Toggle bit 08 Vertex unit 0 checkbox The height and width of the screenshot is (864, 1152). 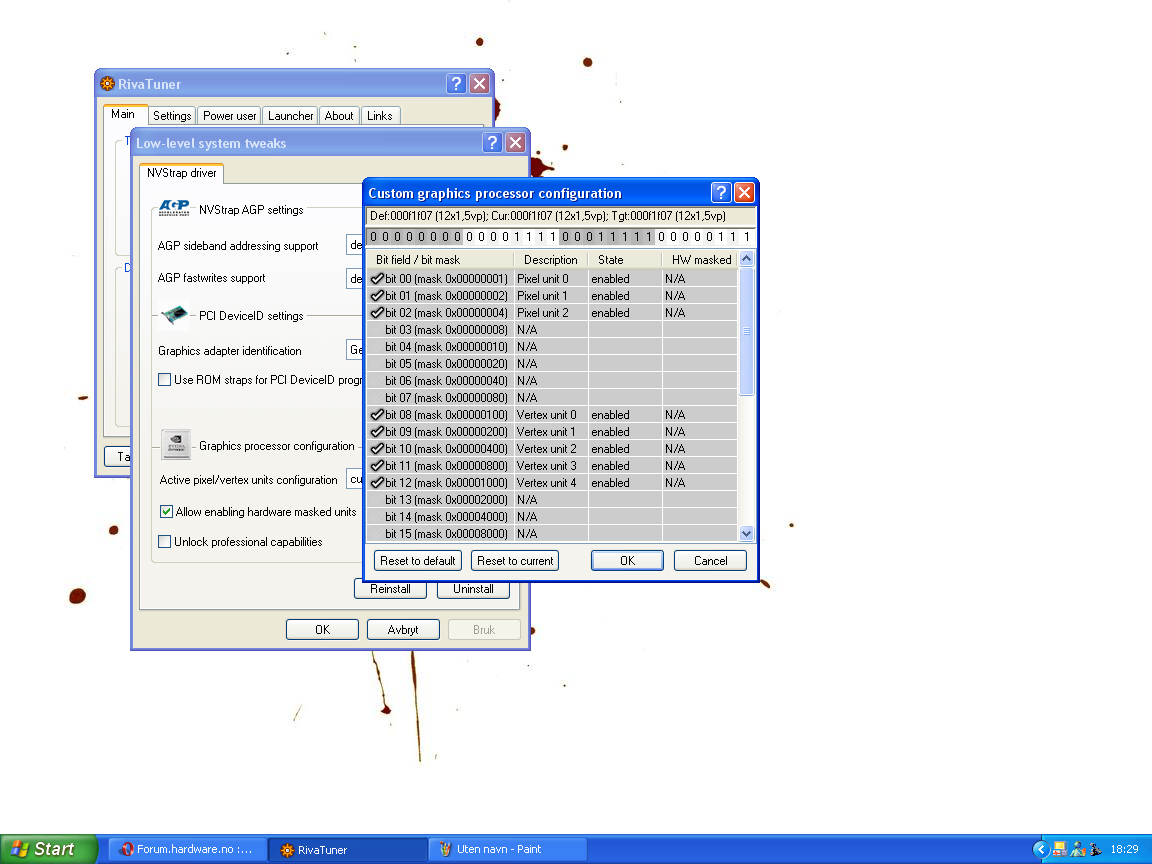[378, 414]
